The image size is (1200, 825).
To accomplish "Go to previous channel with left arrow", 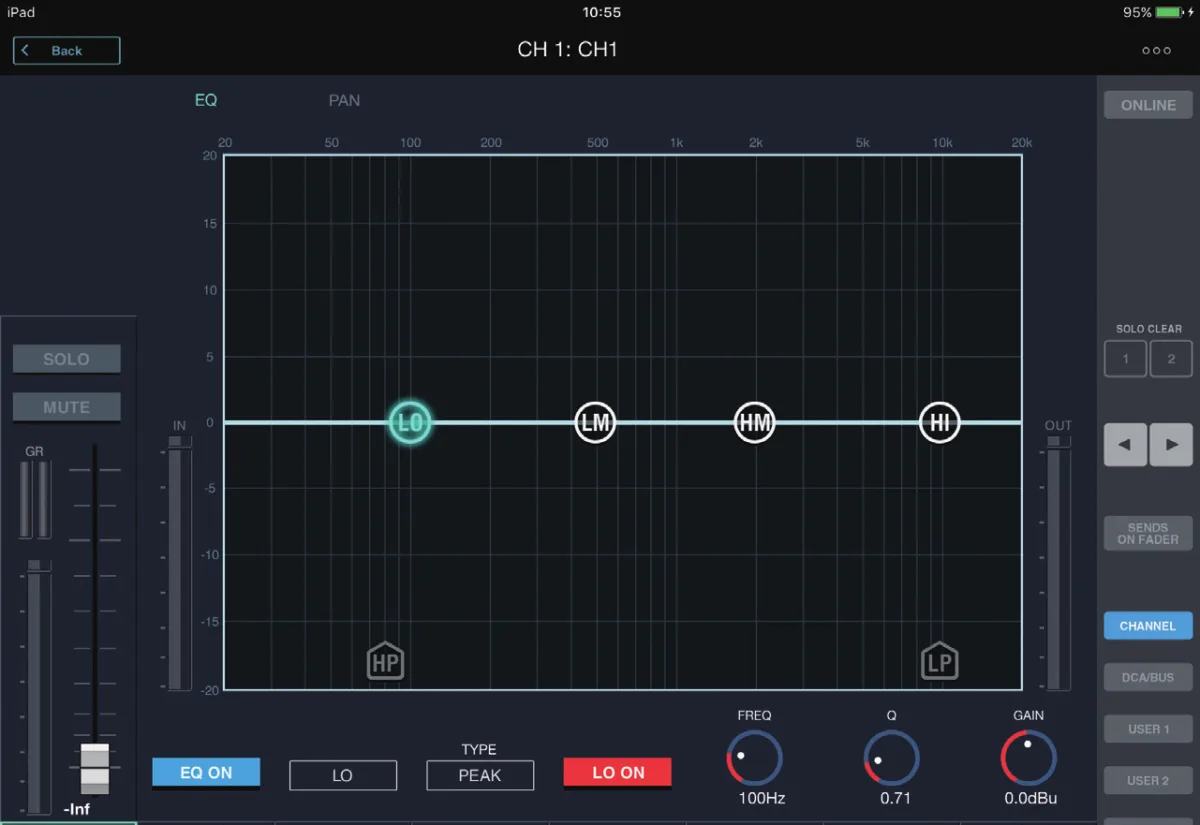I will point(1125,445).
